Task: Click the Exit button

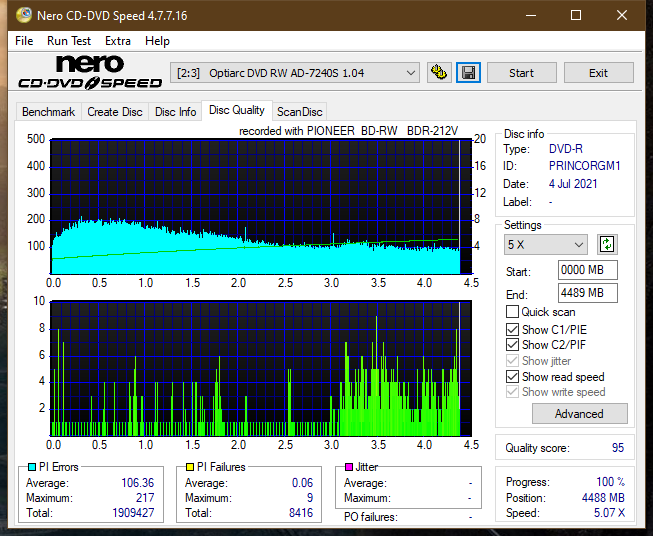Action: click(x=598, y=73)
